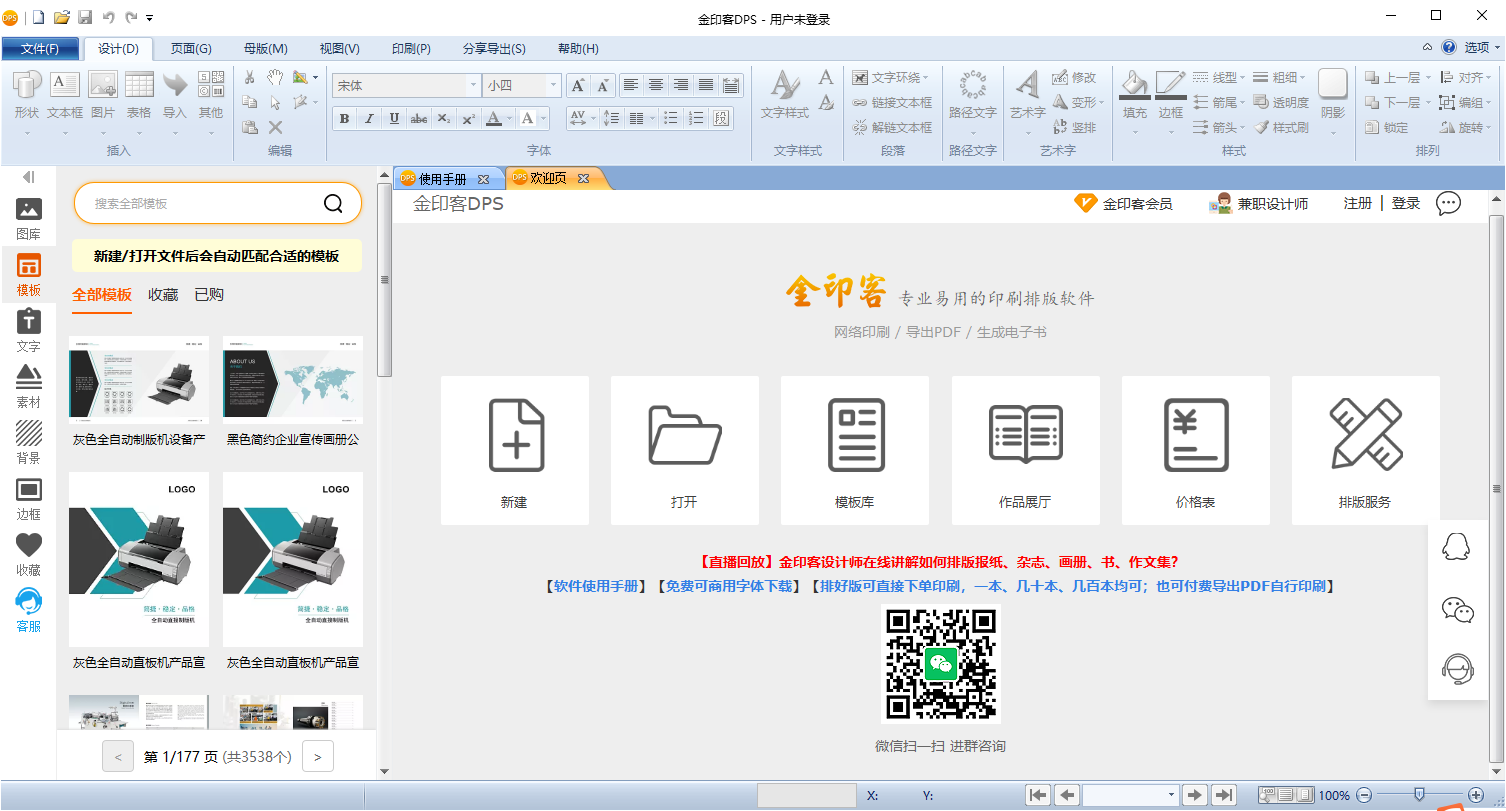Click the 新建 new document icon
The image size is (1506, 811).
514,450
